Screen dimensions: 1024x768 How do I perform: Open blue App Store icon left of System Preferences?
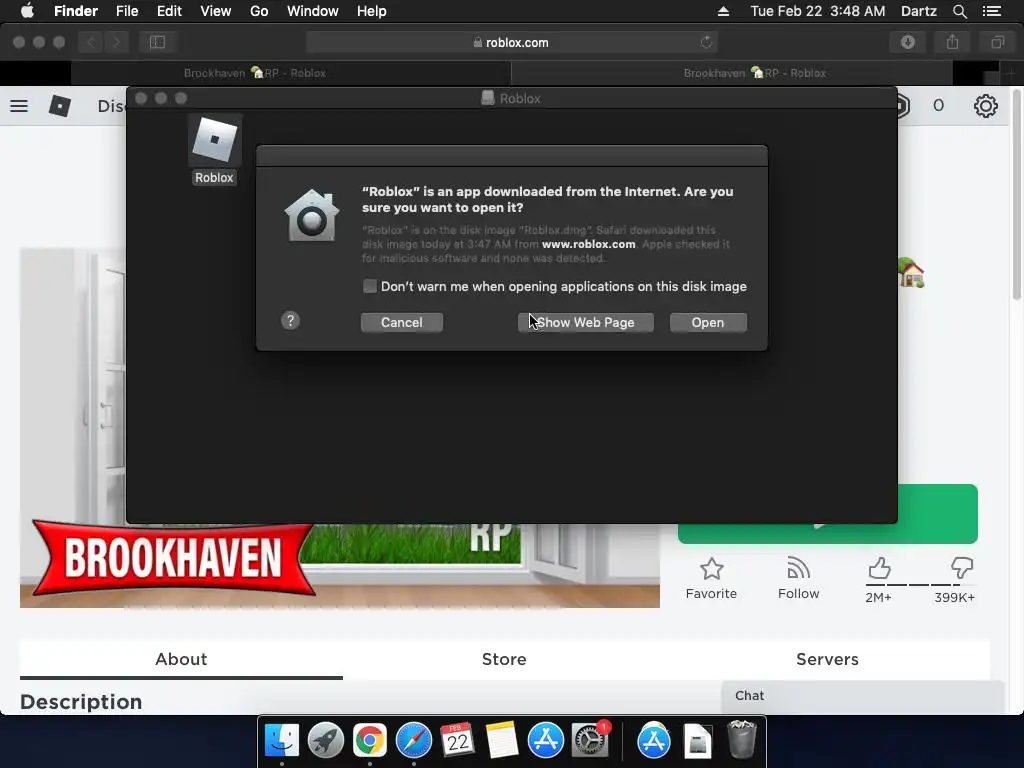pyautogui.click(x=545, y=741)
